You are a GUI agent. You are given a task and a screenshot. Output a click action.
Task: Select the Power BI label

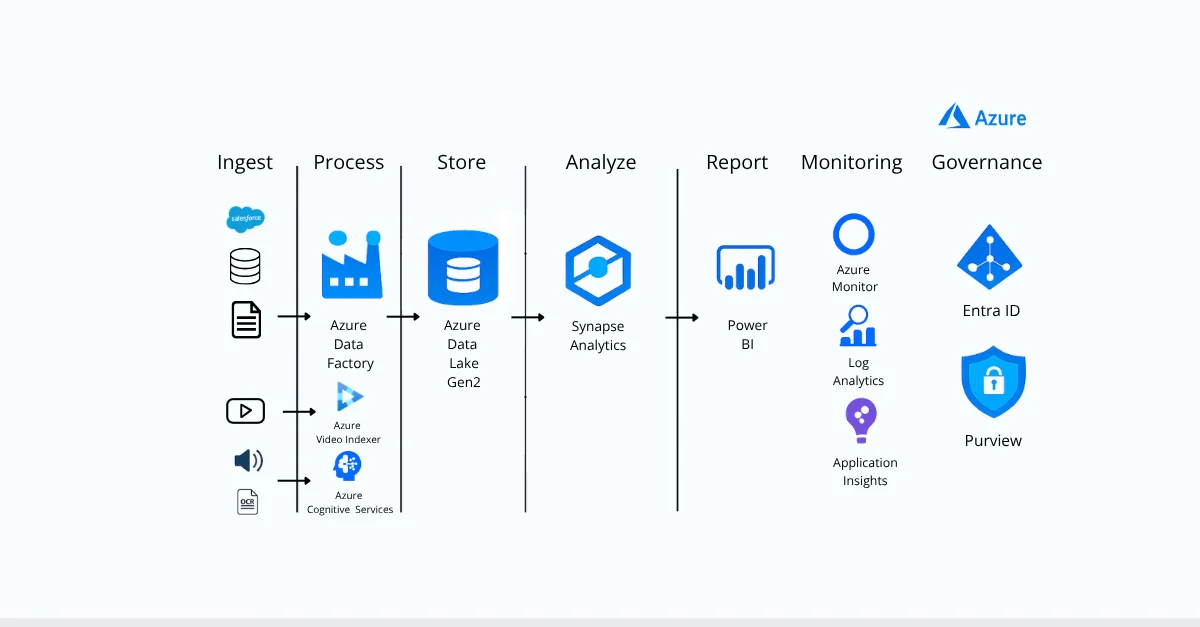[748, 335]
